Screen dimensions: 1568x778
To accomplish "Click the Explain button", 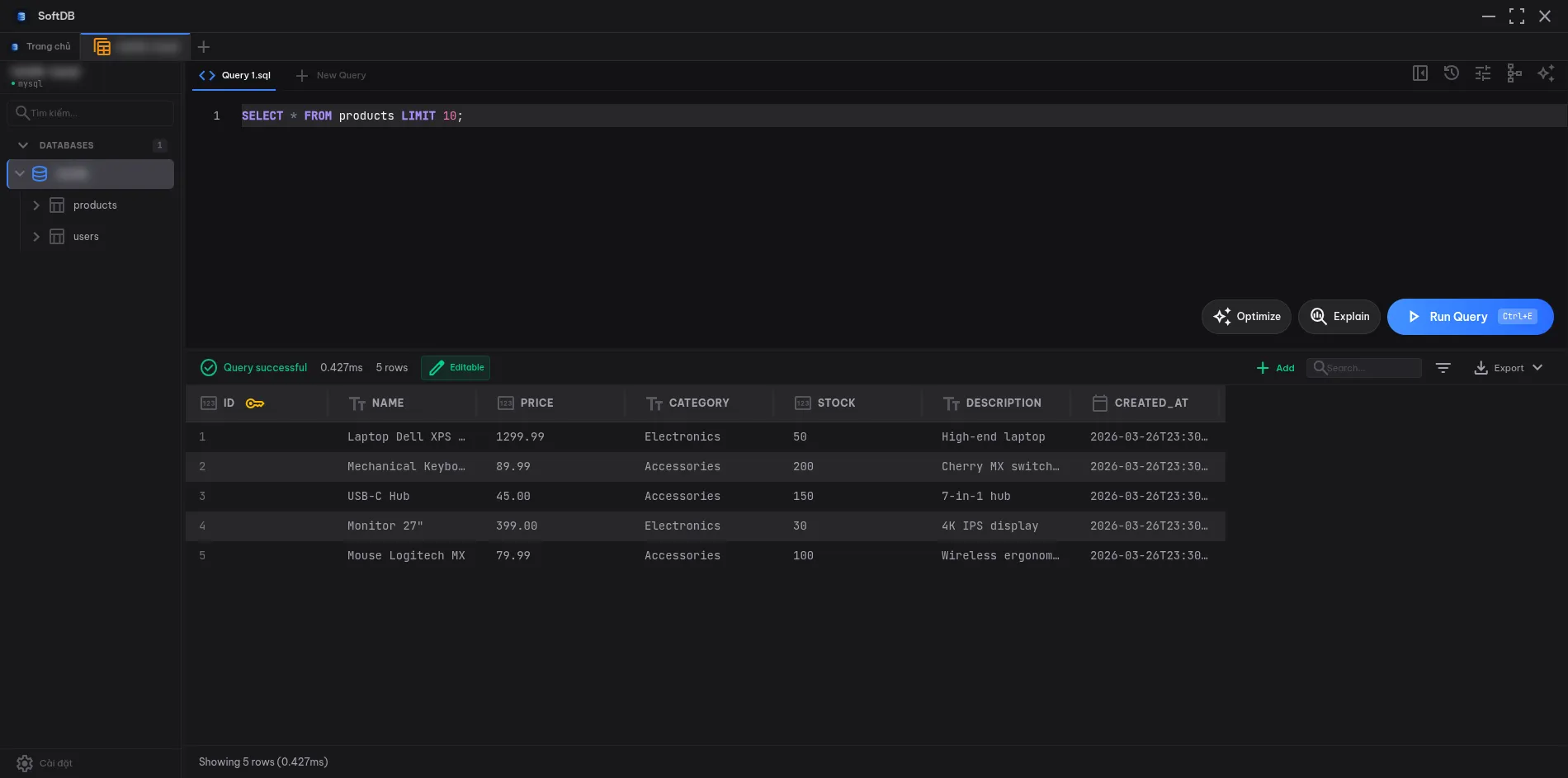I will coord(1339,316).
